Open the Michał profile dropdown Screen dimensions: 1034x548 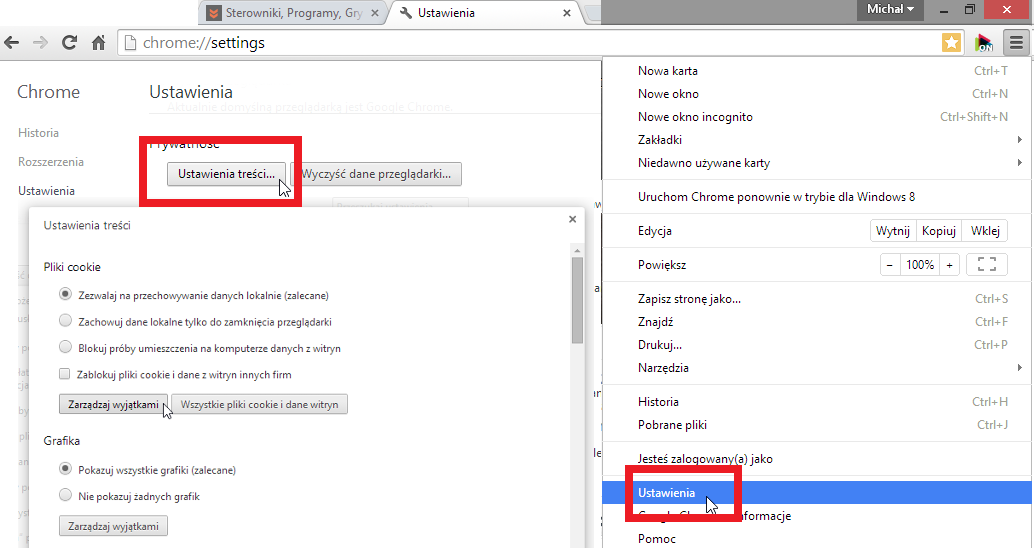pos(890,9)
